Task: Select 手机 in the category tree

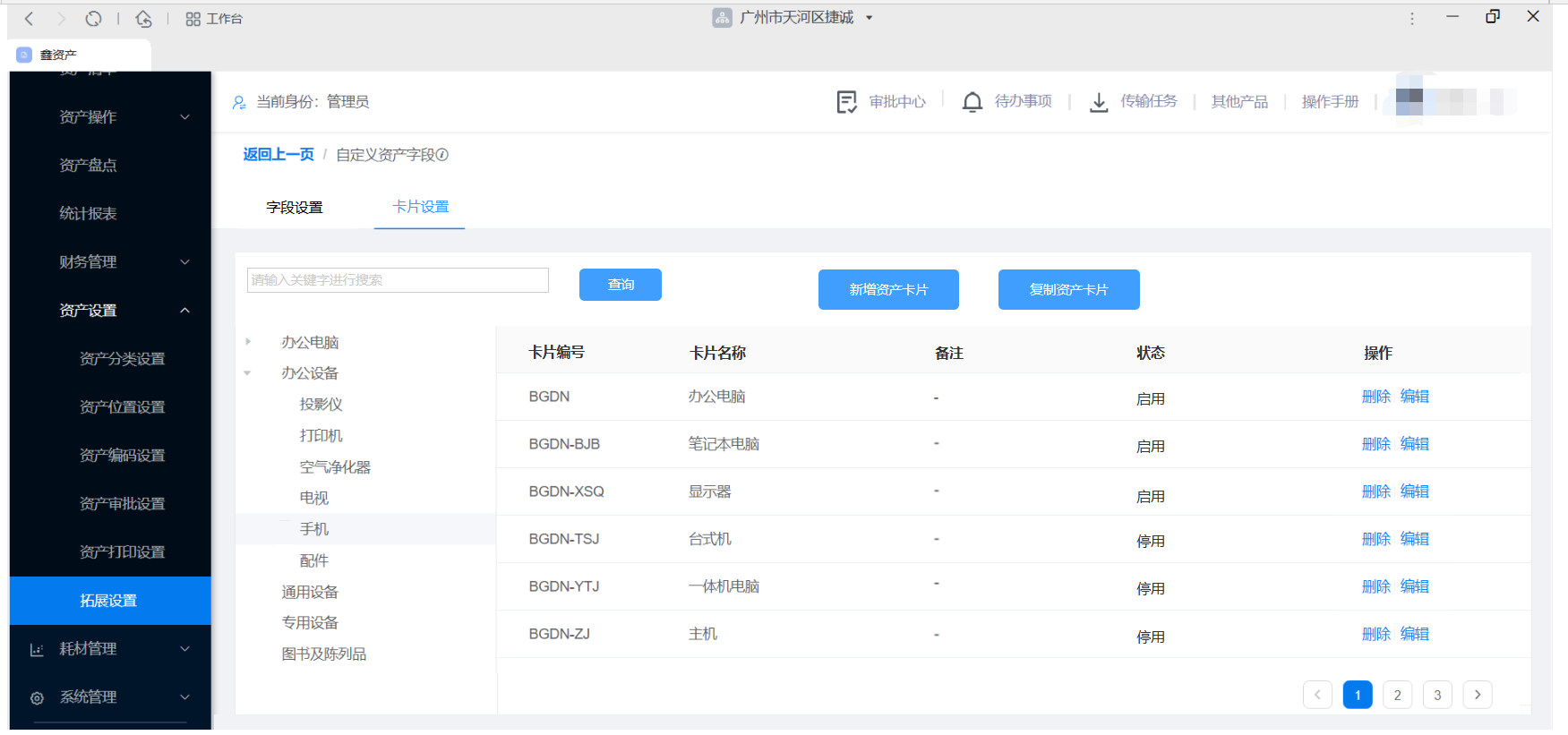Action: 314,529
